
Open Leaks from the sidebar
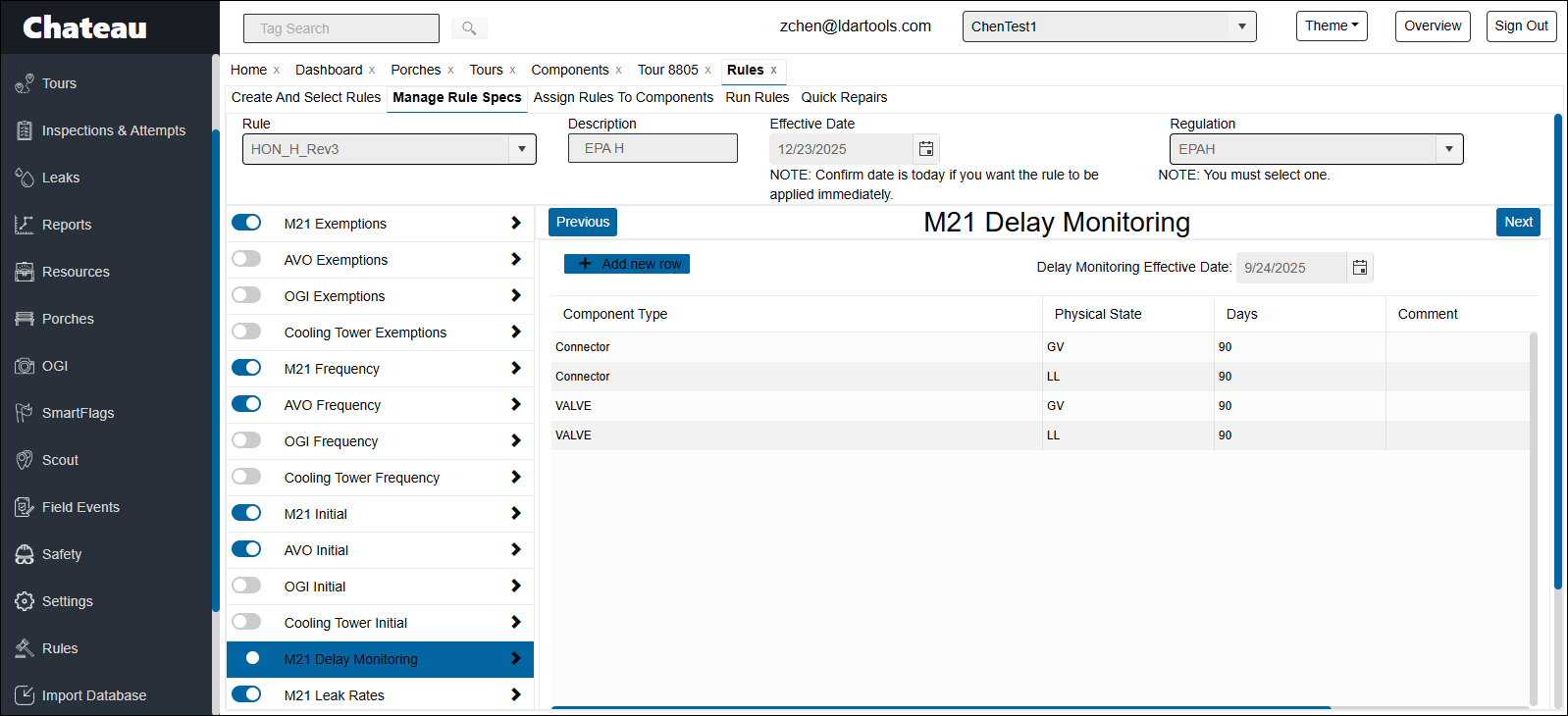[61, 178]
